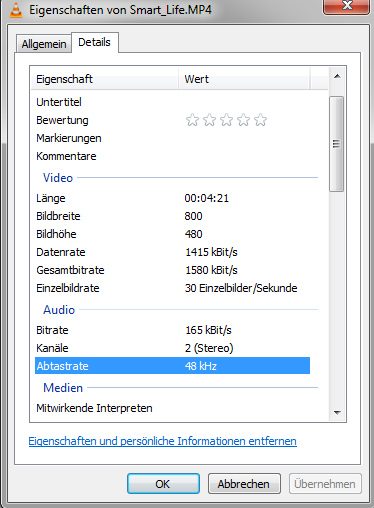Click the value 165 kBit/s
The height and width of the screenshot is (508, 374).
(x=208, y=330)
